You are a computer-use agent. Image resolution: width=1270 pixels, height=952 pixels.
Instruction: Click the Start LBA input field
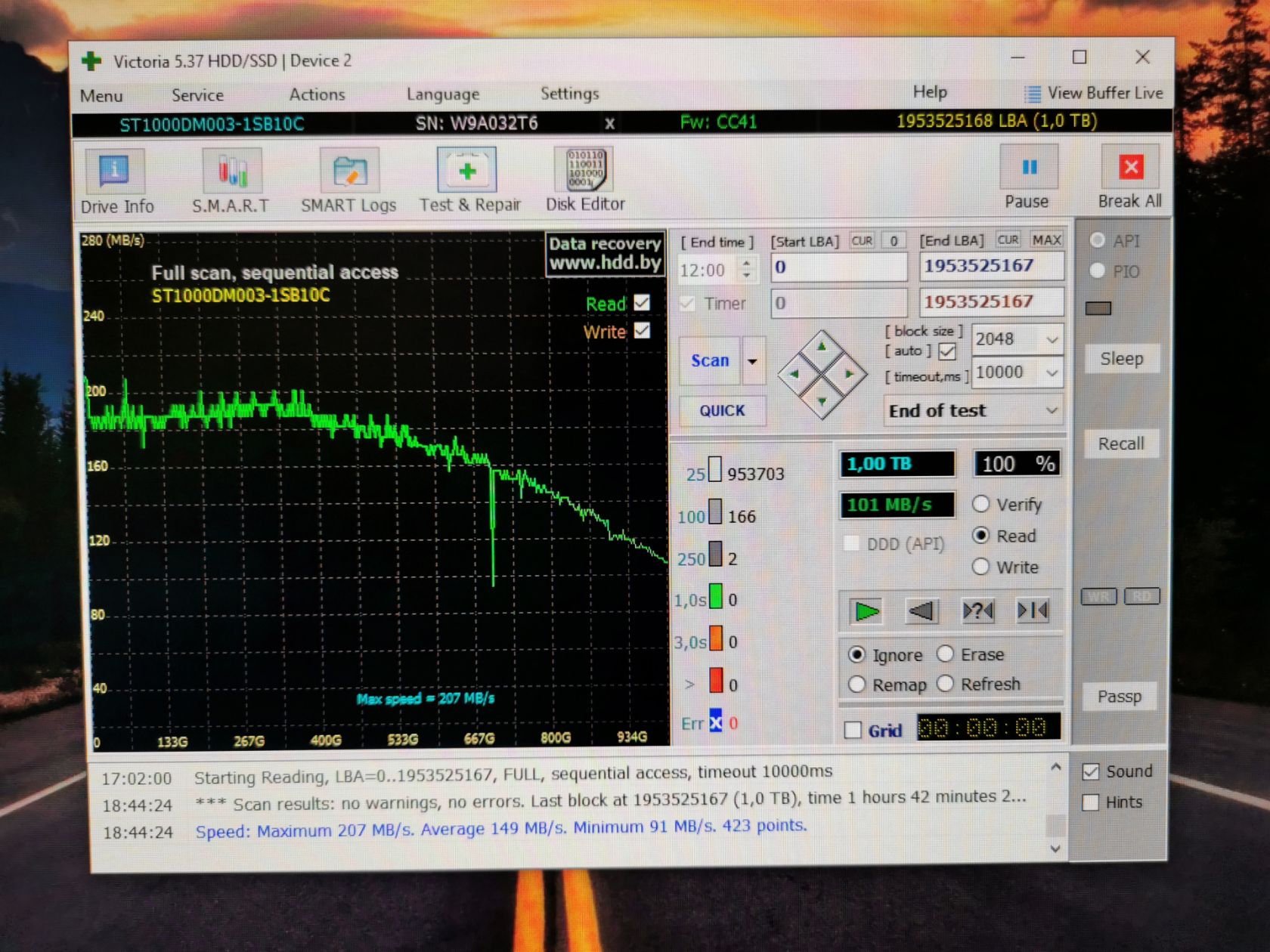(x=838, y=267)
